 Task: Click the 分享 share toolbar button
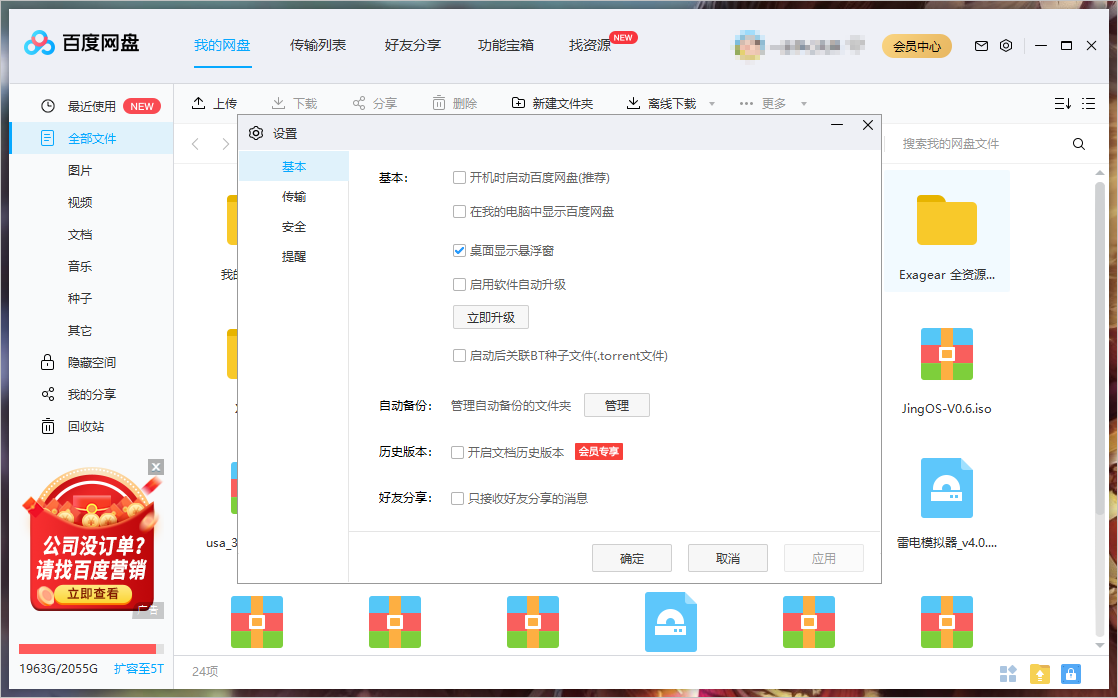375,103
